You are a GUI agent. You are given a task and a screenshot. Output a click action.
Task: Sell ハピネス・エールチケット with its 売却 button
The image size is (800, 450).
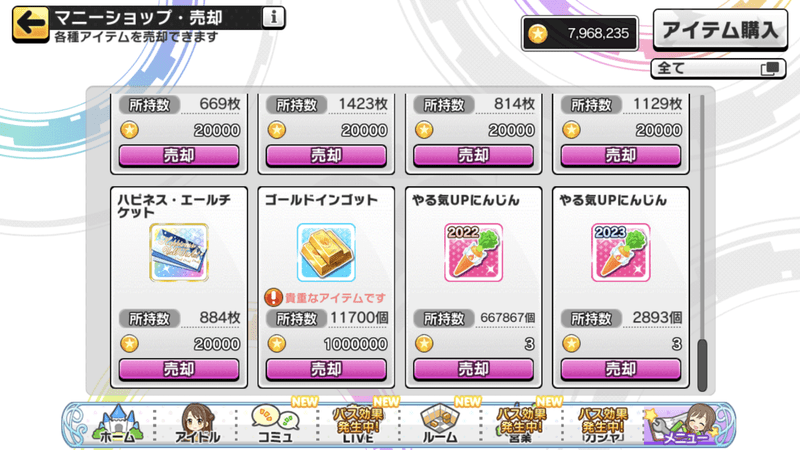pos(179,369)
